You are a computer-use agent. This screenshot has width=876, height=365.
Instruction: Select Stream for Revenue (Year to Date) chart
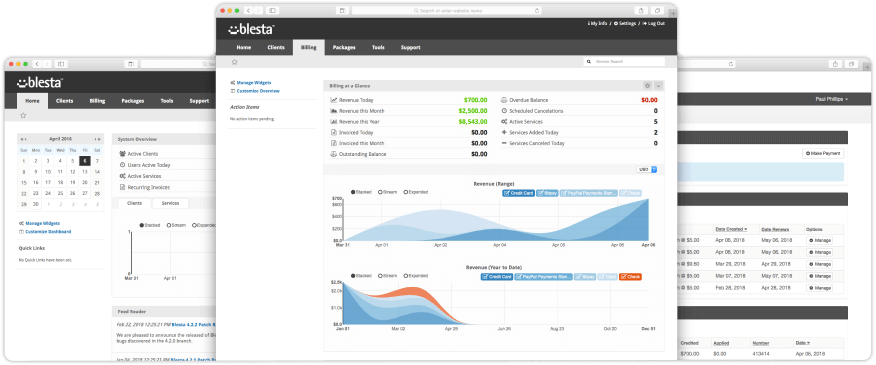click(x=387, y=276)
